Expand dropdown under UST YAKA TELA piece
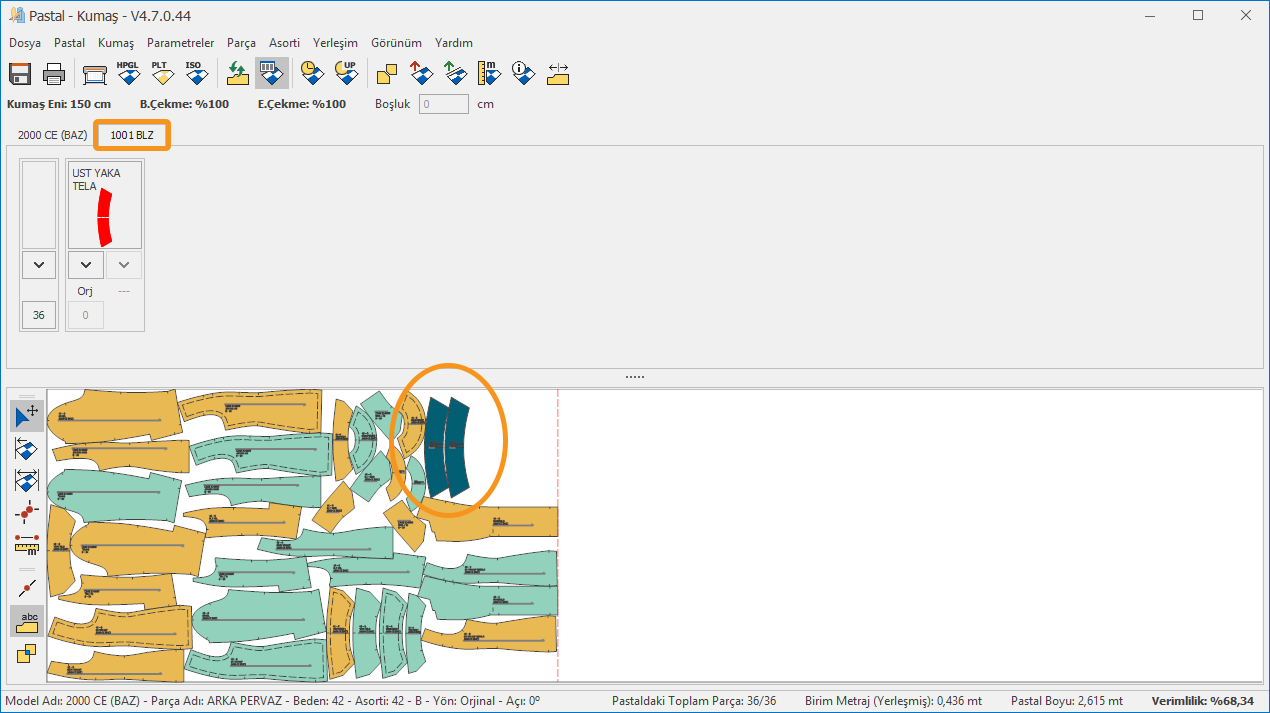 85,265
